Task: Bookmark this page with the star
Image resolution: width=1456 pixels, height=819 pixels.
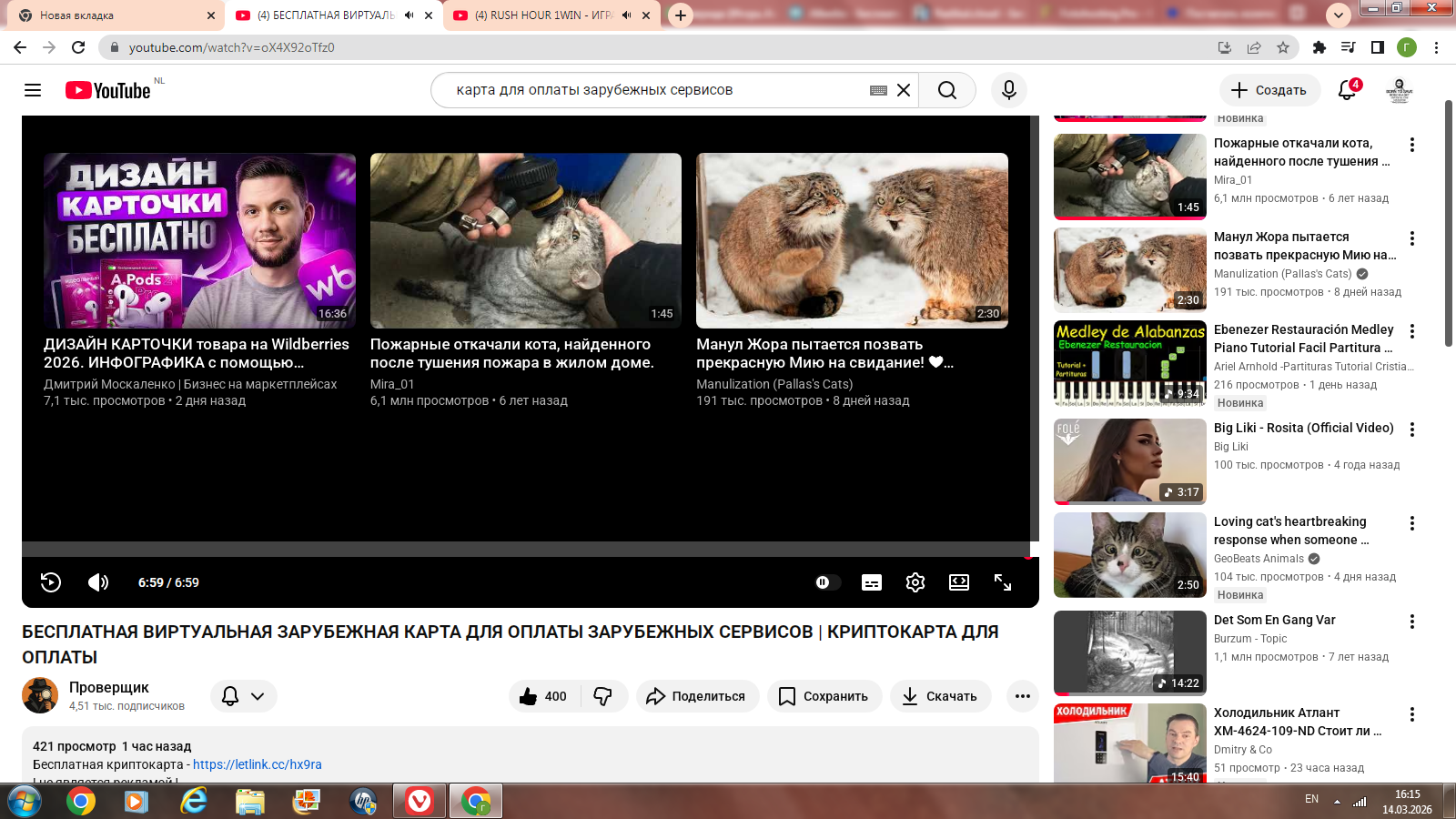Action: pos(1283,47)
